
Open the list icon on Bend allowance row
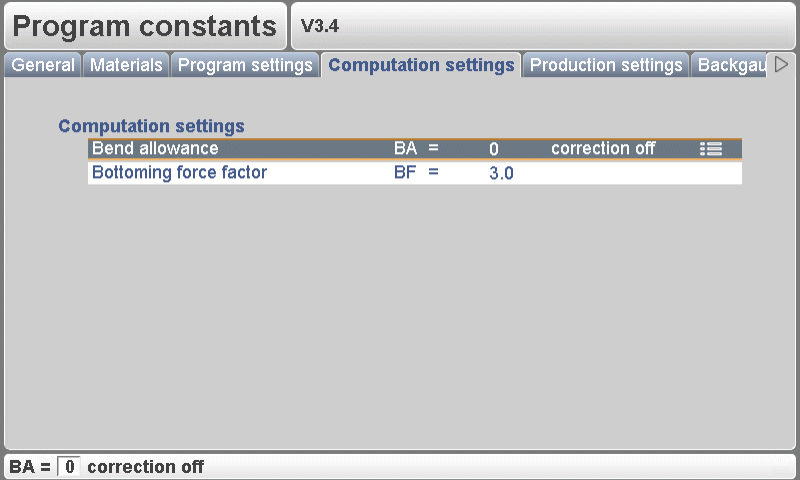click(711, 149)
